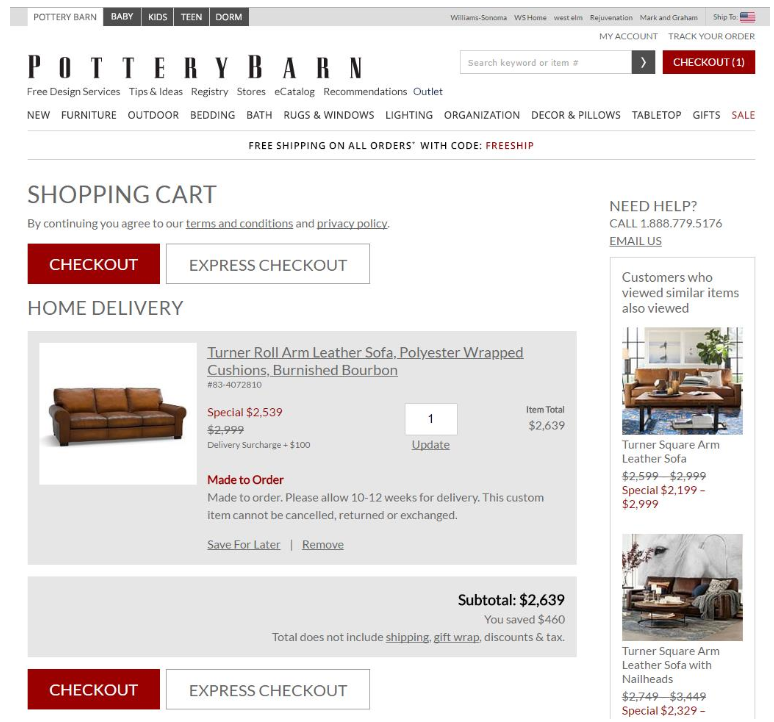Open the Pottery Barn logo homepage
The width and height of the screenshot is (774, 722).
click(195, 67)
